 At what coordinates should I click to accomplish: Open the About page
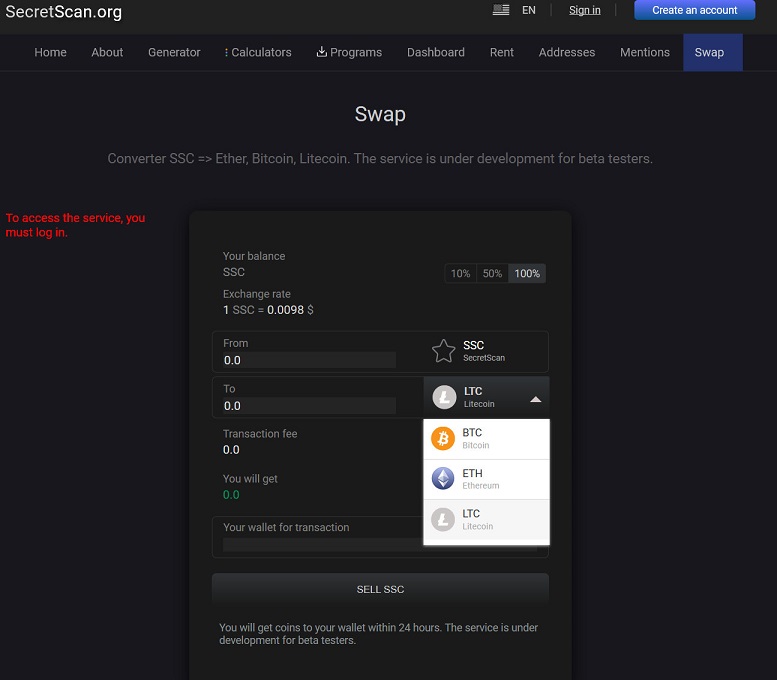point(107,52)
